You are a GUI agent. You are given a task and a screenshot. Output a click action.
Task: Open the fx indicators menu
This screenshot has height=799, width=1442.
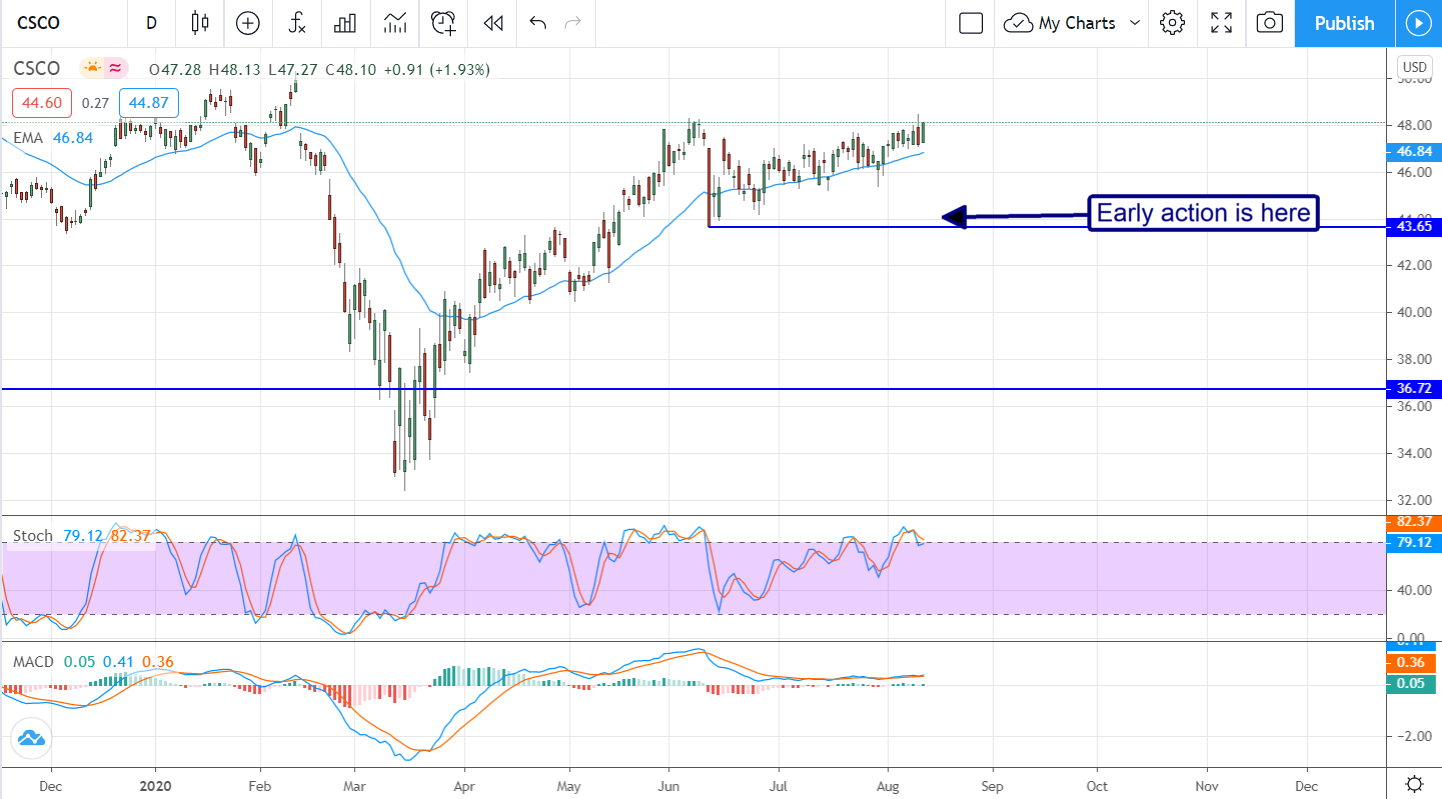(x=297, y=23)
